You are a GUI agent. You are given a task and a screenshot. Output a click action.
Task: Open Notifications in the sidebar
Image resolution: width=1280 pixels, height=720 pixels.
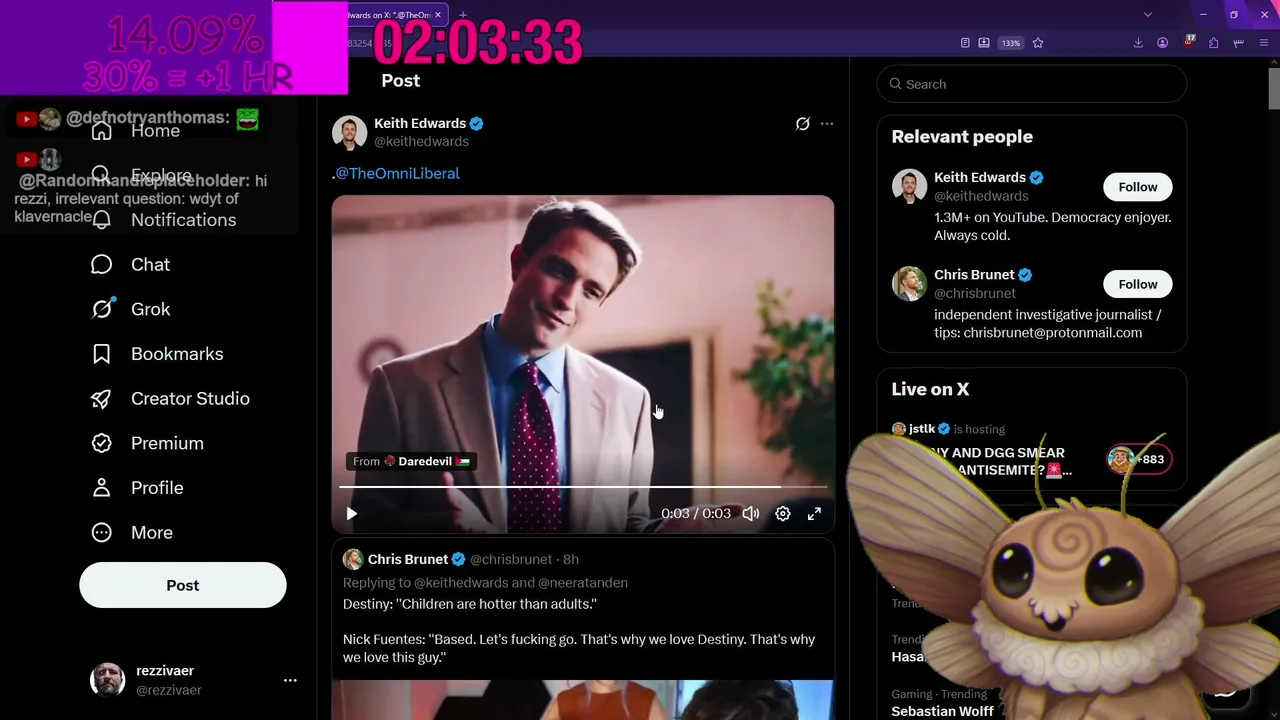[164, 220]
